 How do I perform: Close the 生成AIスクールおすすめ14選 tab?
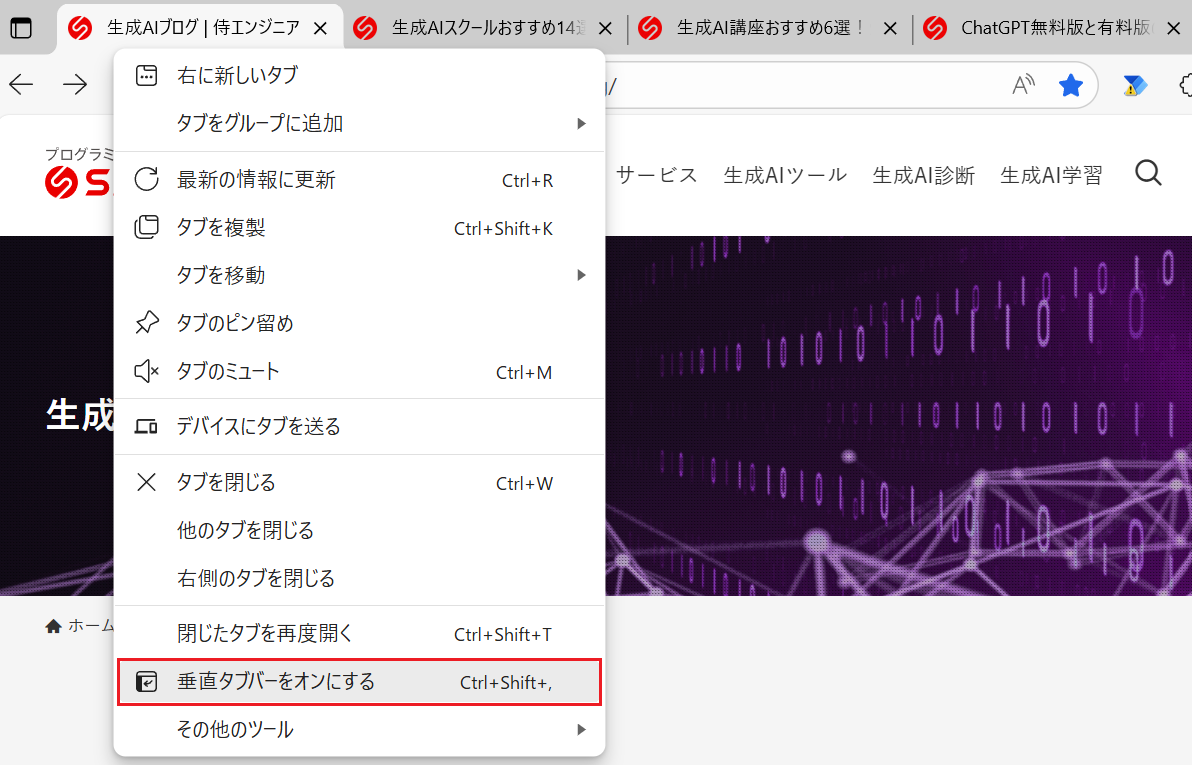(x=605, y=29)
